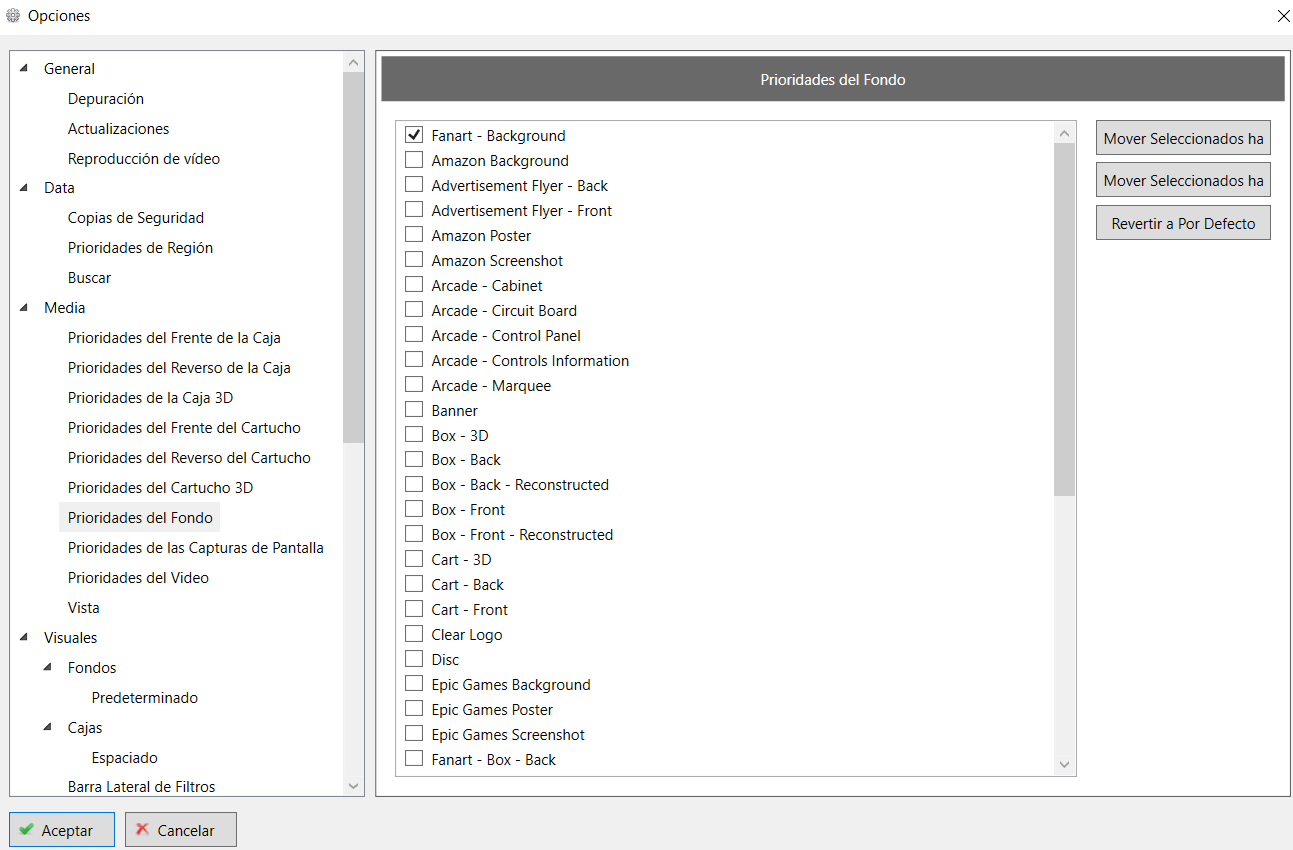Select Copias de Seguridad
The height and width of the screenshot is (850, 1293).
pos(136,218)
